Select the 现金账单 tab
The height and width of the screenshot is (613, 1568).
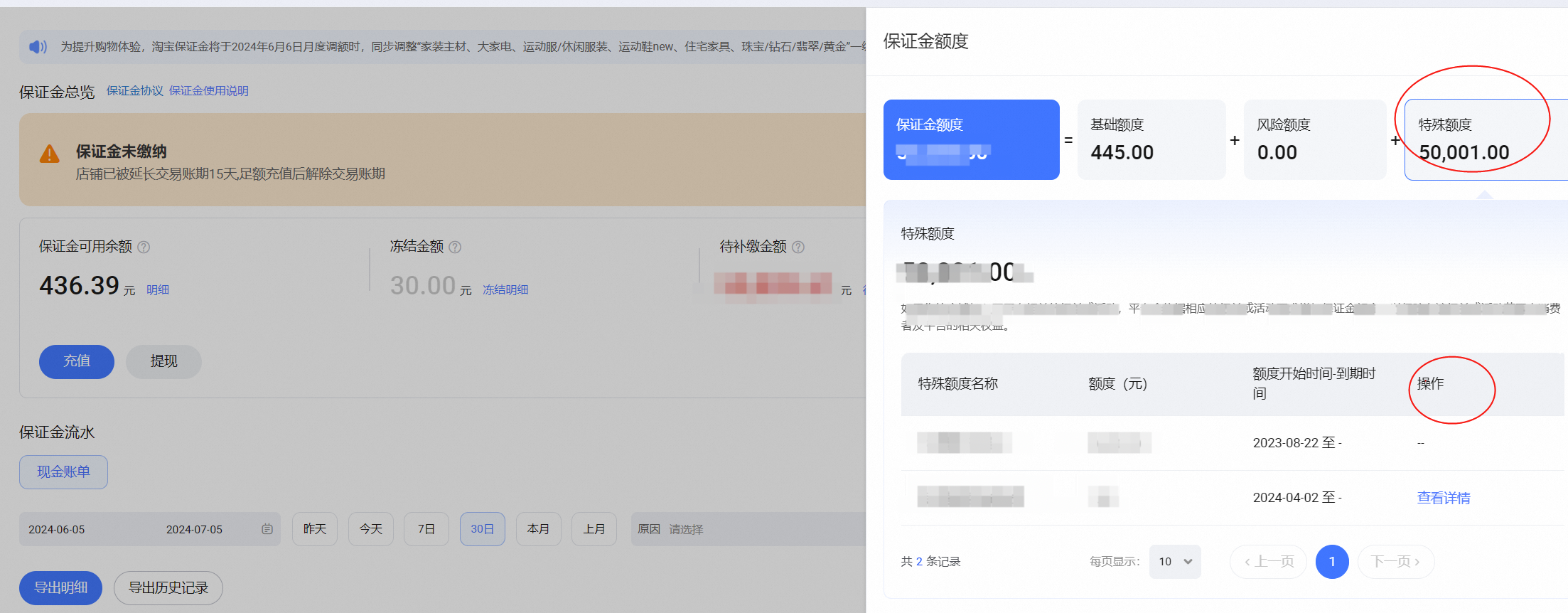point(63,472)
